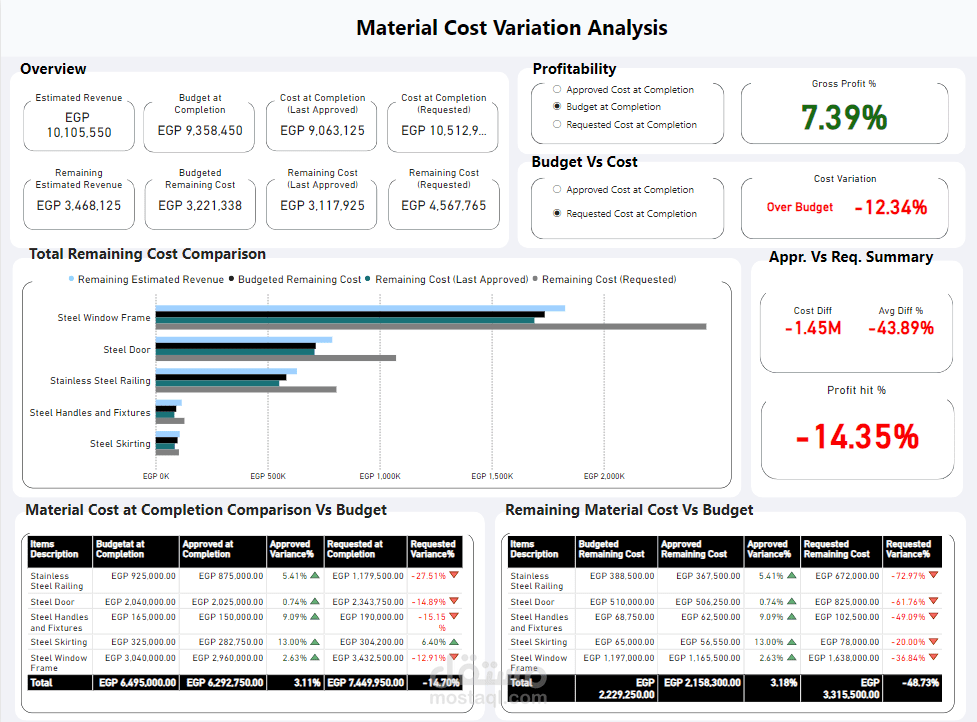Click the Gross Profit % card showing 7.39%
This screenshot has width=977, height=722.
tap(844, 110)
